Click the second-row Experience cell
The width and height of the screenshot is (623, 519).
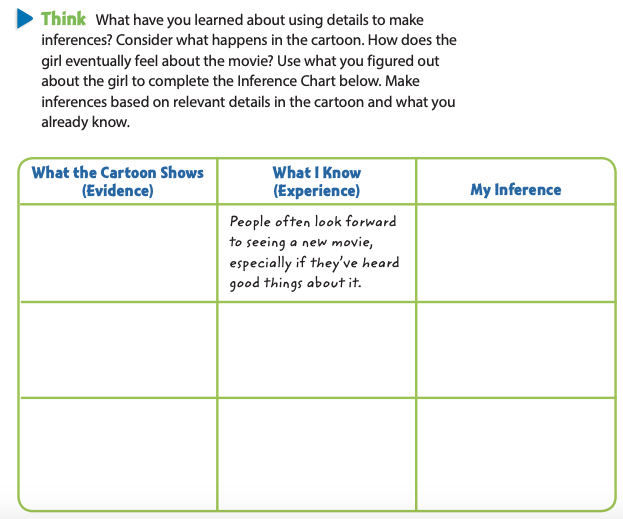(x=316, y=349)
